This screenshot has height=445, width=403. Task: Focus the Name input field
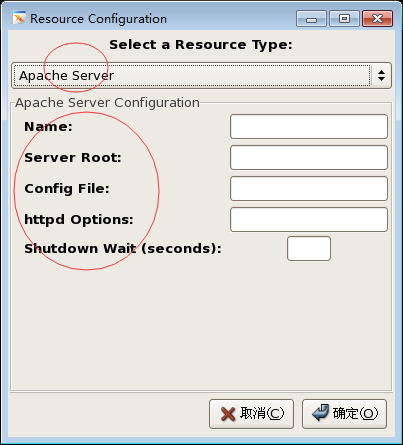(x=309, y=127)
